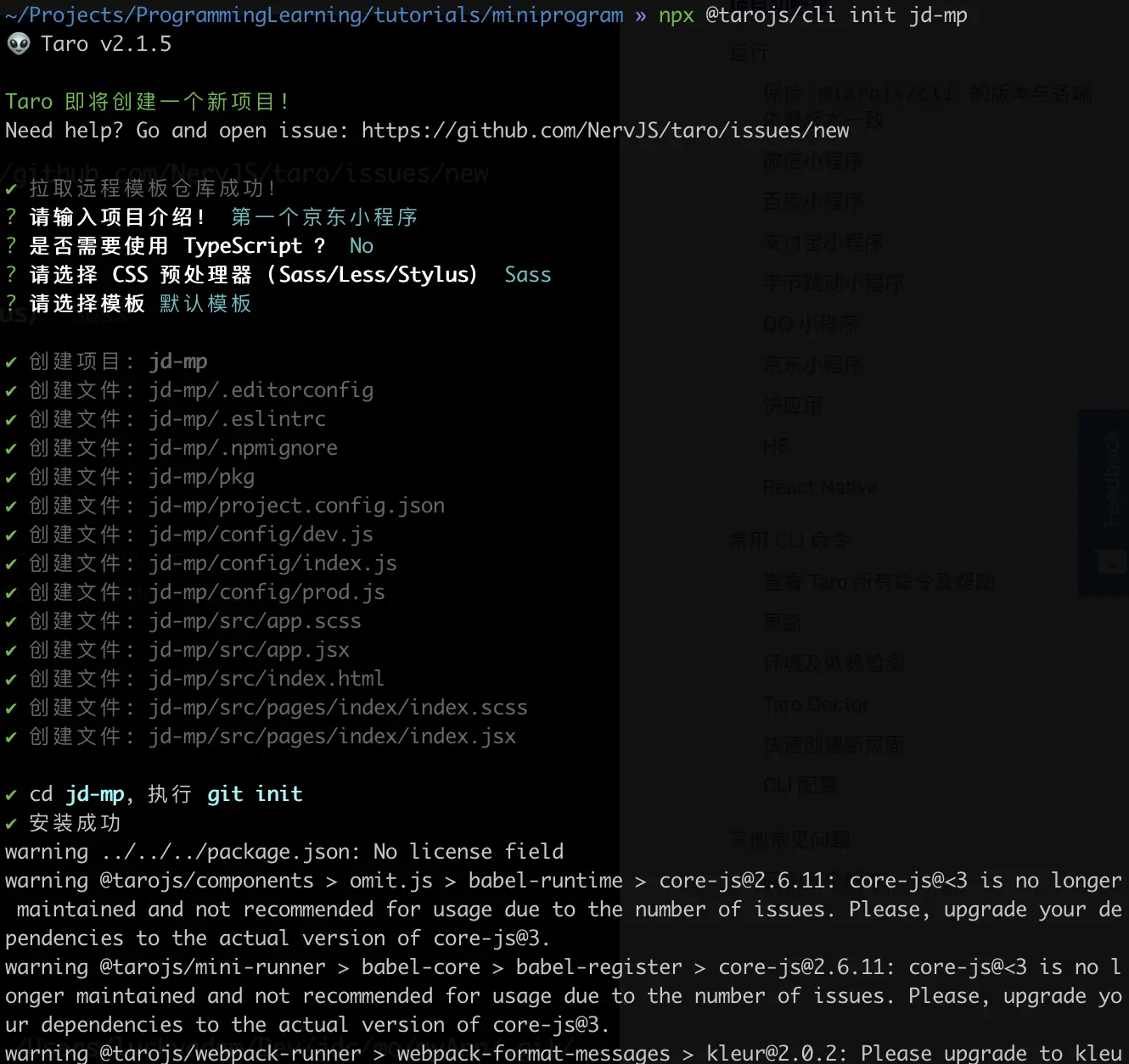The image size is (1129, 1064).
Task: Click the answer '第一个京东小程序'
Action: [x=324, y=217]
